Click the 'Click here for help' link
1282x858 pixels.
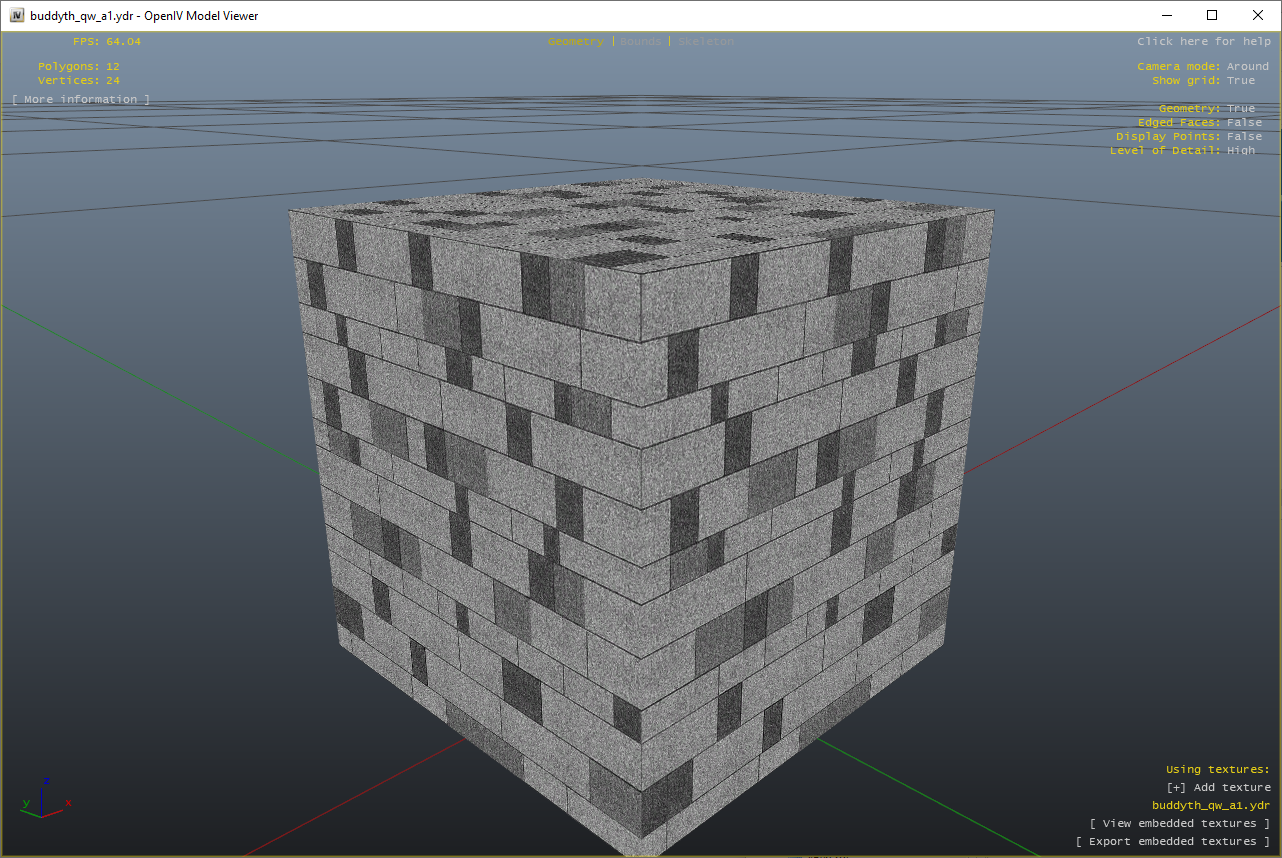tap(1204, 42)
